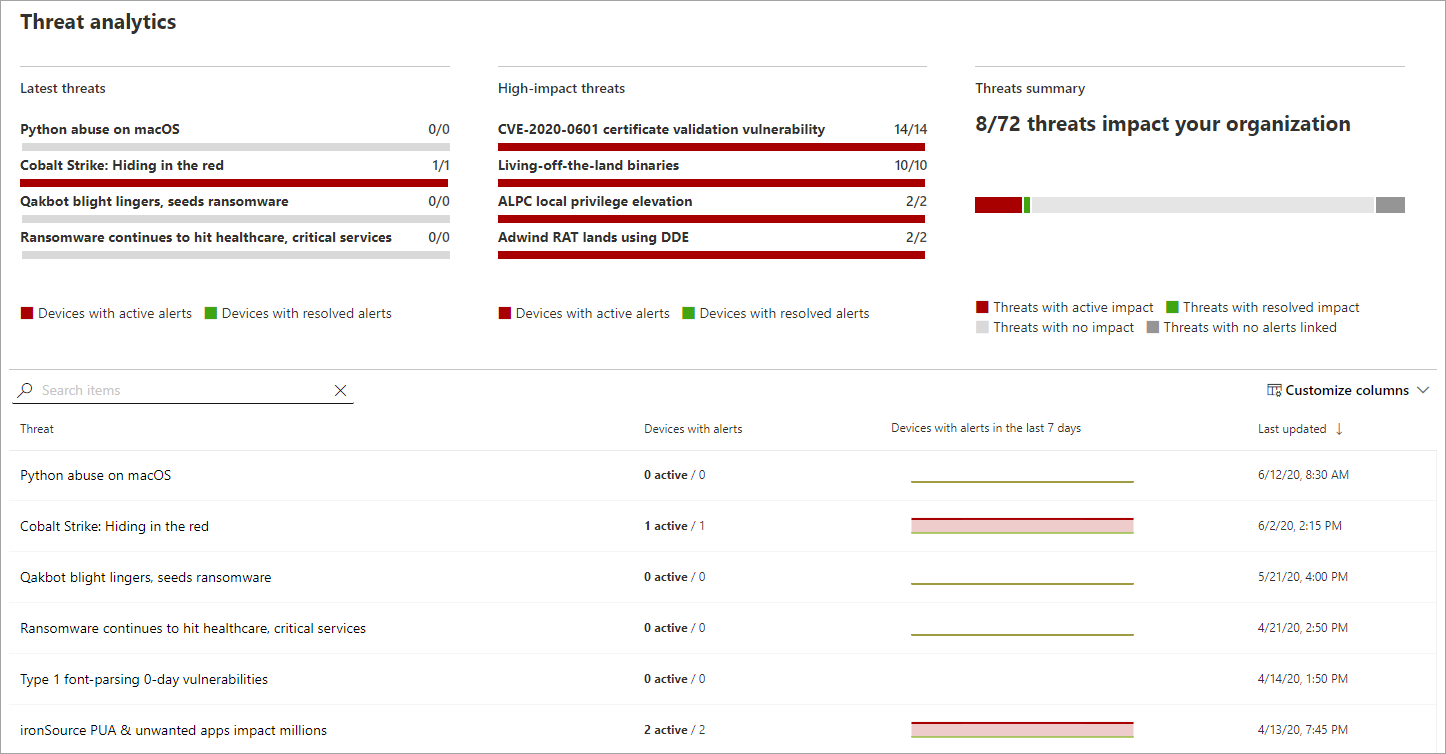The width and height of the screenshot is (1446, 754).
Task: Click ironSource PUA 7-day alerts sparkline
Action: pyautogui.click(x=1022, y=730)
